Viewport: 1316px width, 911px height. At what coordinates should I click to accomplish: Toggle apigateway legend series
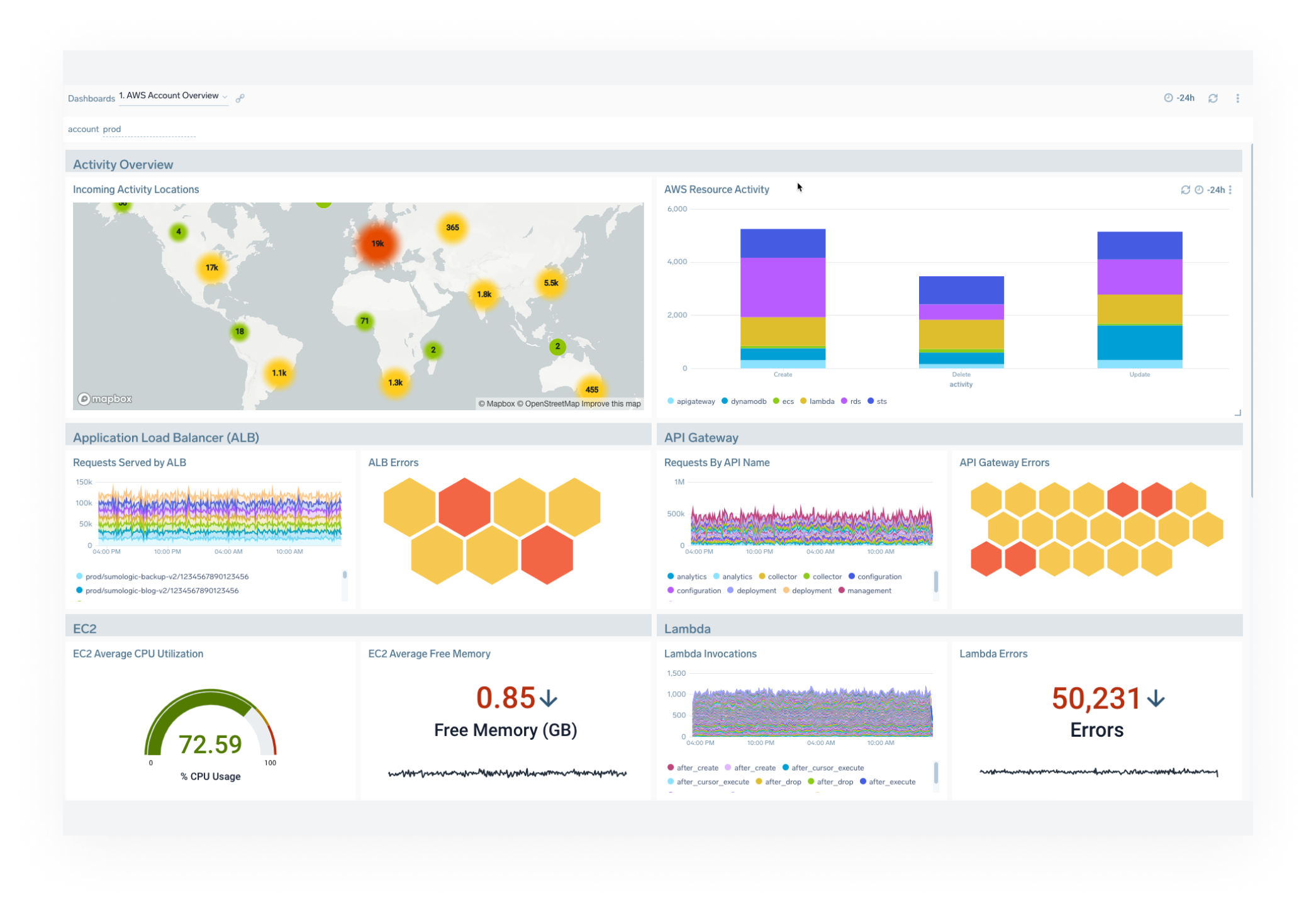691,401
